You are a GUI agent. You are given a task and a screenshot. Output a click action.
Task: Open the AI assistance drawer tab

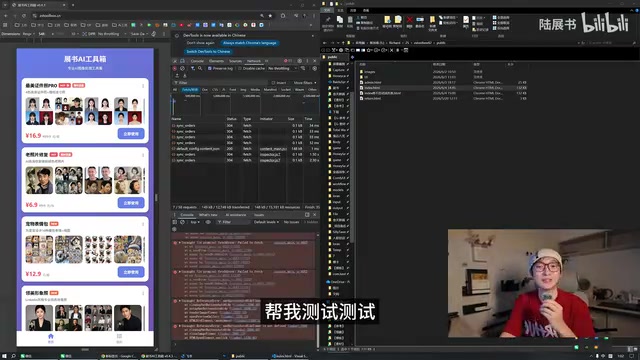[236, 215]
